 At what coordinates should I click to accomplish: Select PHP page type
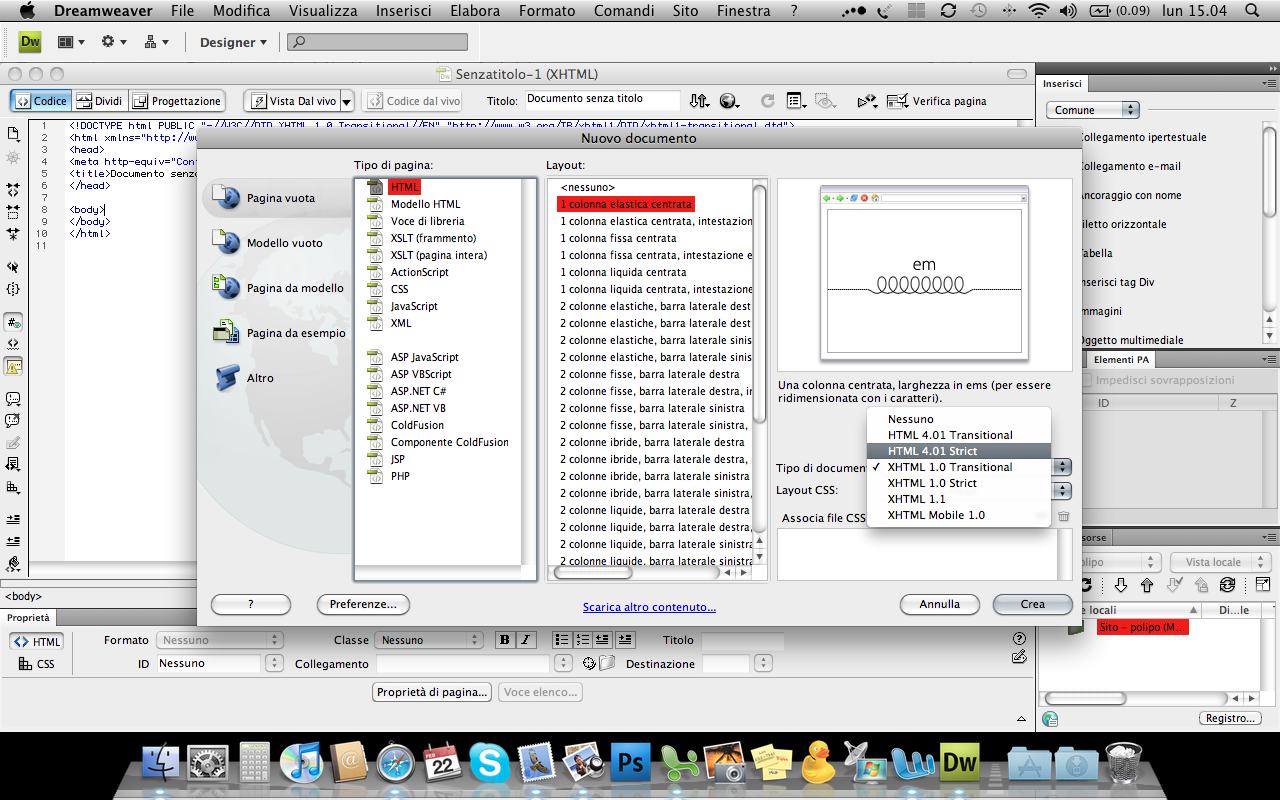[x=400, y=476]
